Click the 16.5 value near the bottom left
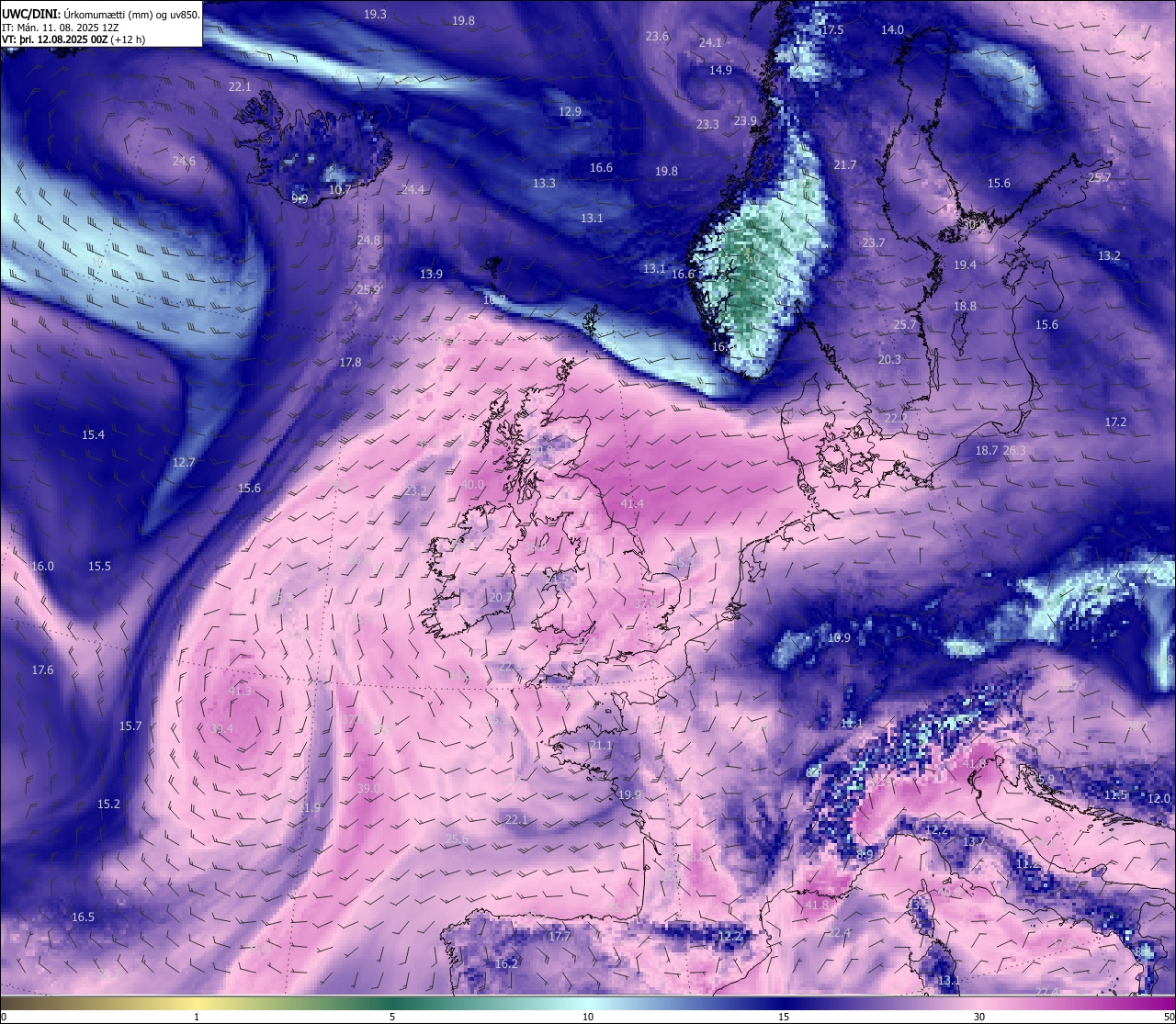Viewport: 1176px width, 1024px height. click(x=83, y=917)
